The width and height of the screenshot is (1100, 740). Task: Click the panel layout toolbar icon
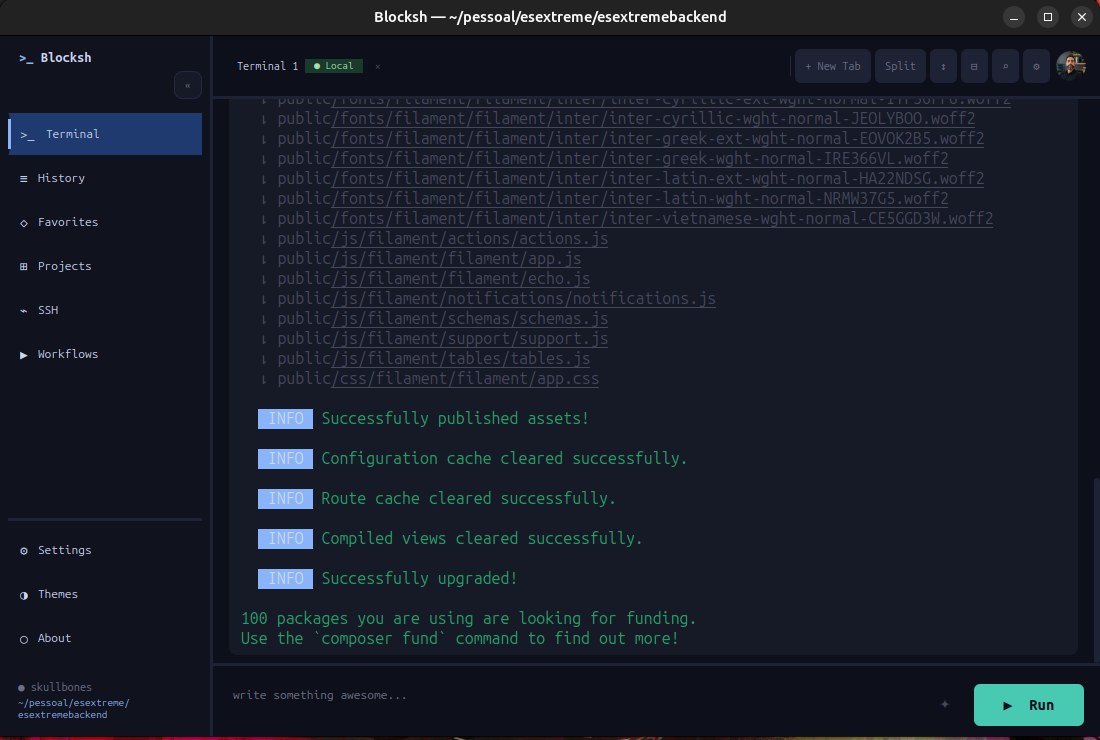[974, 66]
